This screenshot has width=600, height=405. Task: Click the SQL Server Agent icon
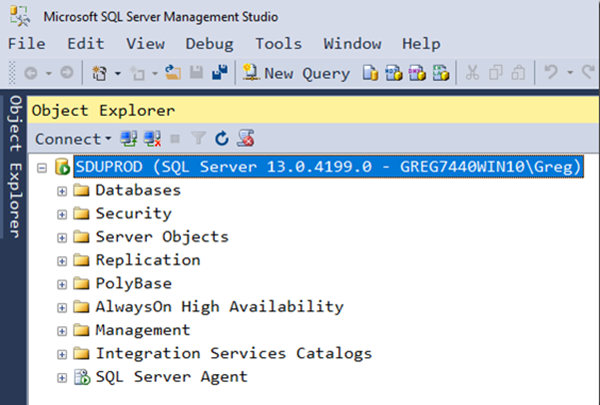(x=82, y=377)
